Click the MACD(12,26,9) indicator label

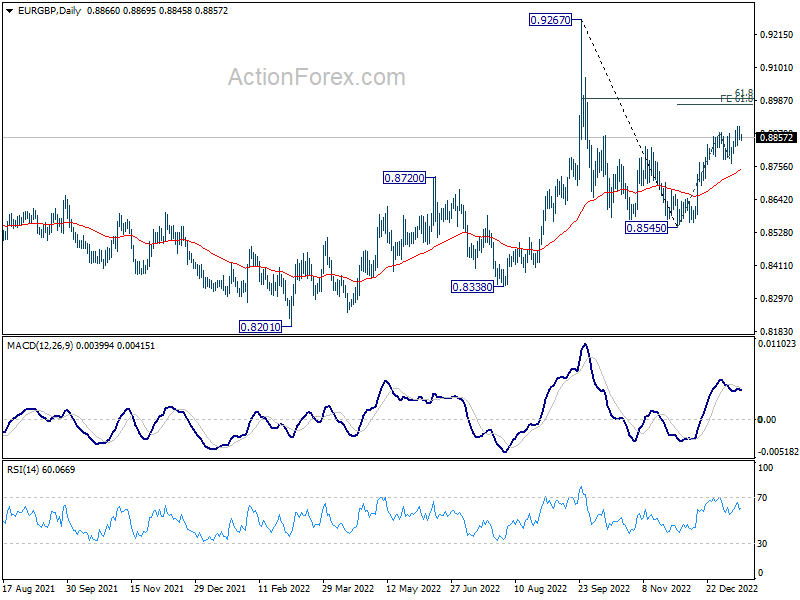pyautogui.click(x=41, y=346)
